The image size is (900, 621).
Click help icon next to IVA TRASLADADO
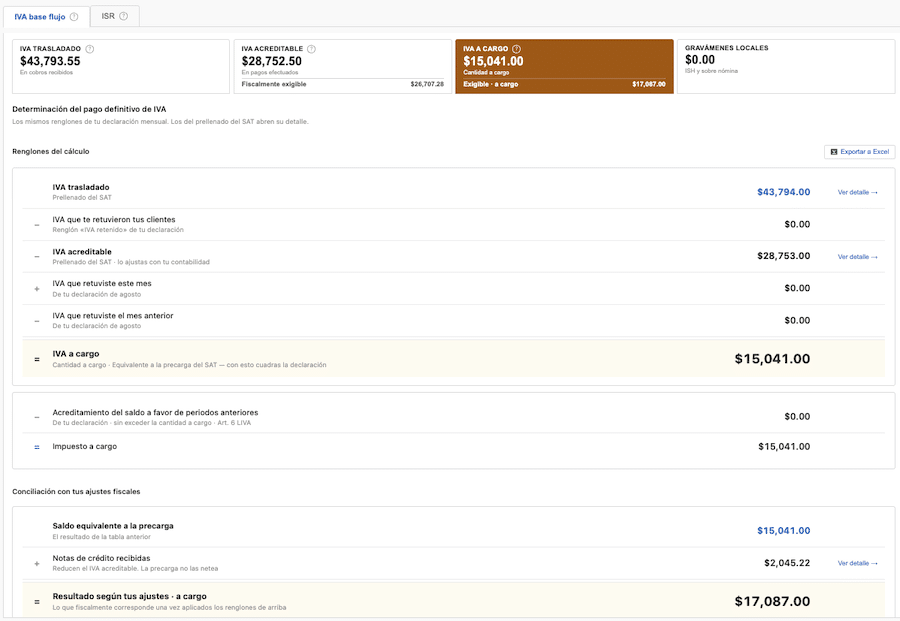tap(90, 49)
